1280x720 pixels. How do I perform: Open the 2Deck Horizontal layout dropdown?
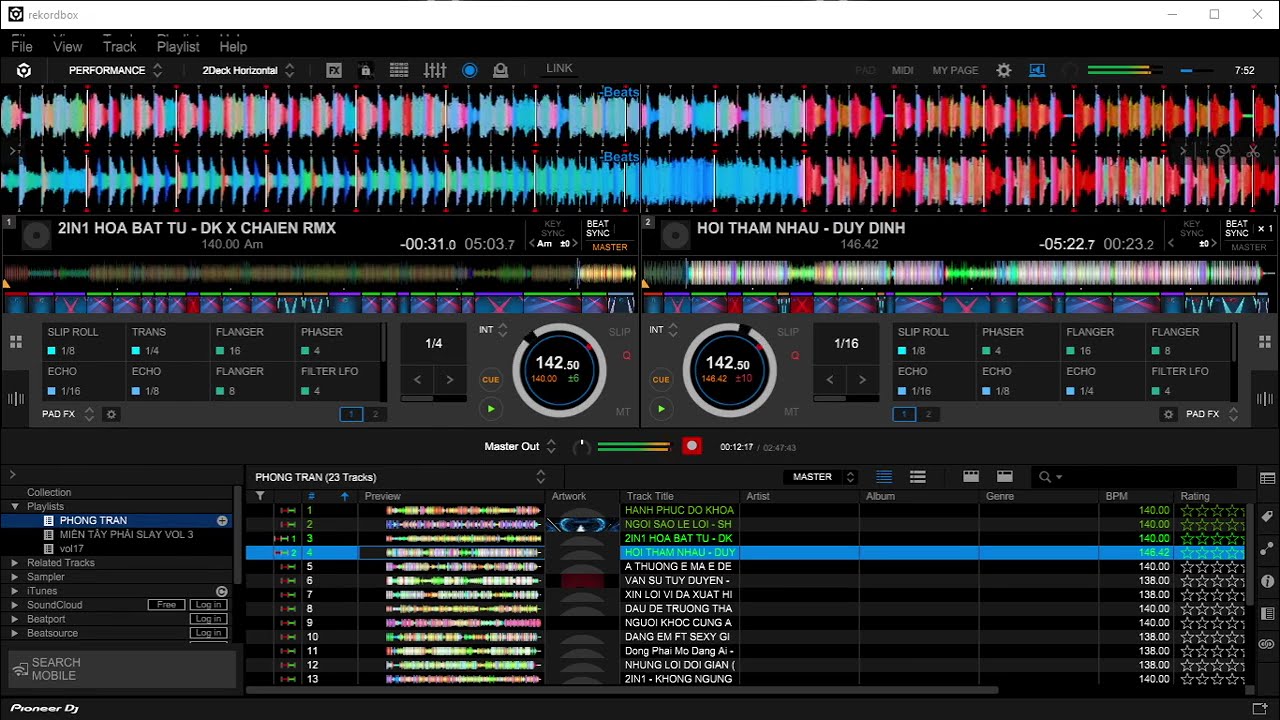(248, 70)
